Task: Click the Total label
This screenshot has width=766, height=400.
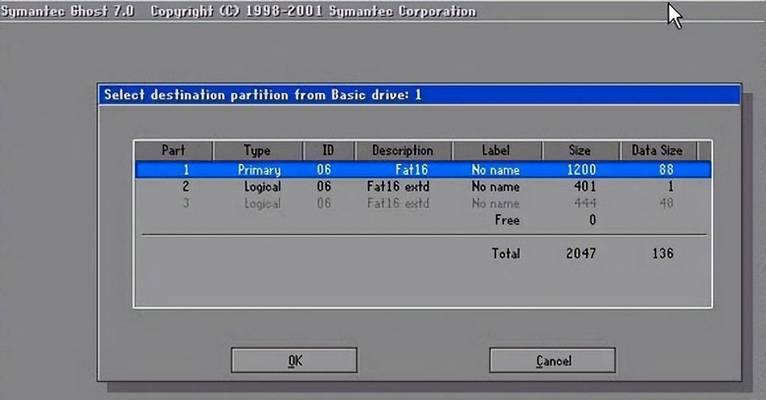Action: point(506,253)
